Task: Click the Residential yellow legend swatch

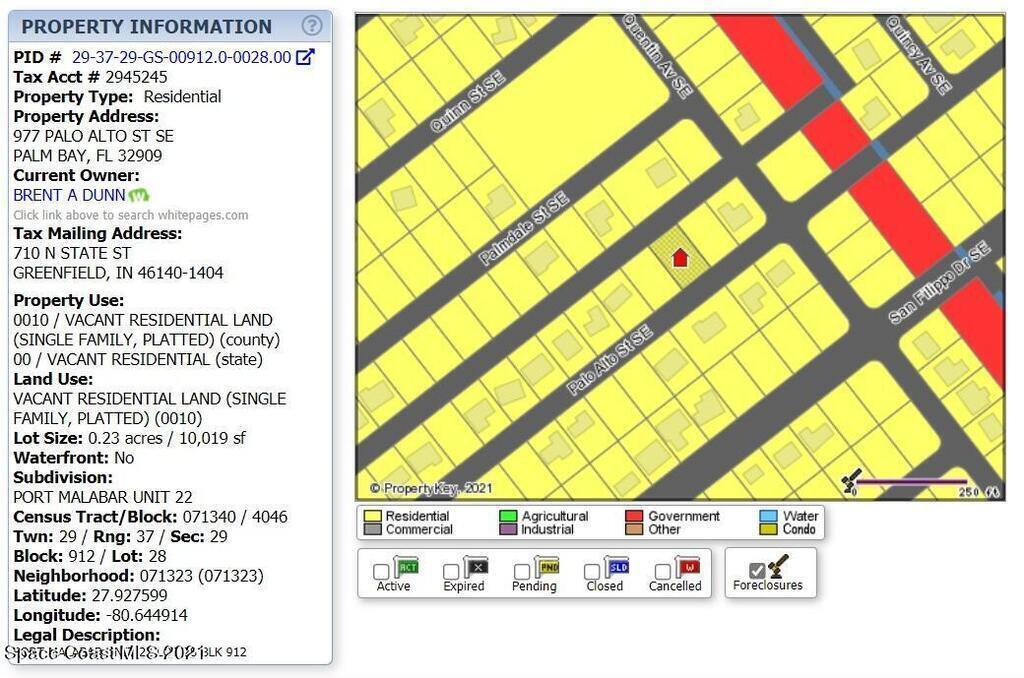Action: [x=372, y=517]
